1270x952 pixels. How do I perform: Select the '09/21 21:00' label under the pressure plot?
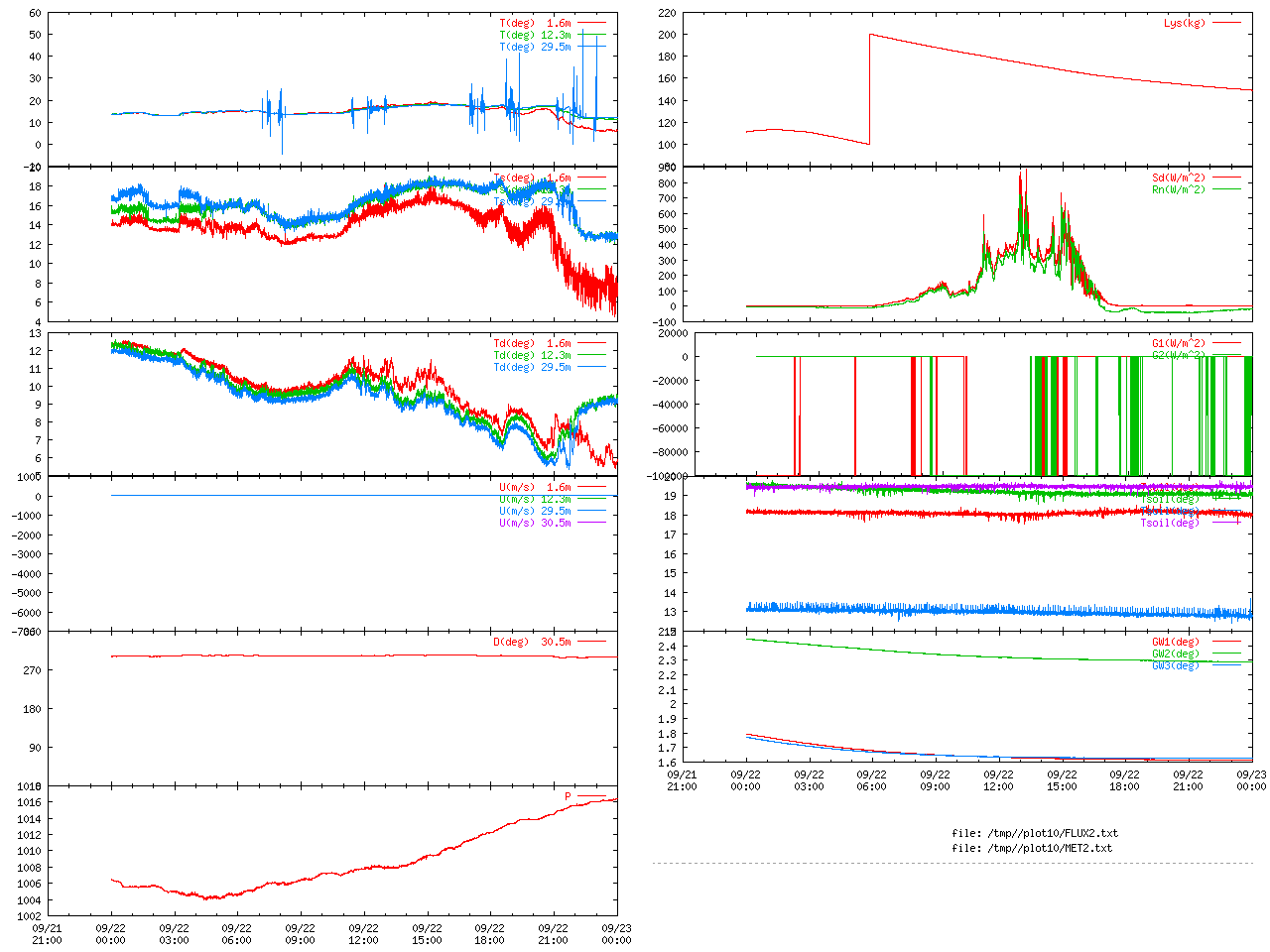coord(48,934)
